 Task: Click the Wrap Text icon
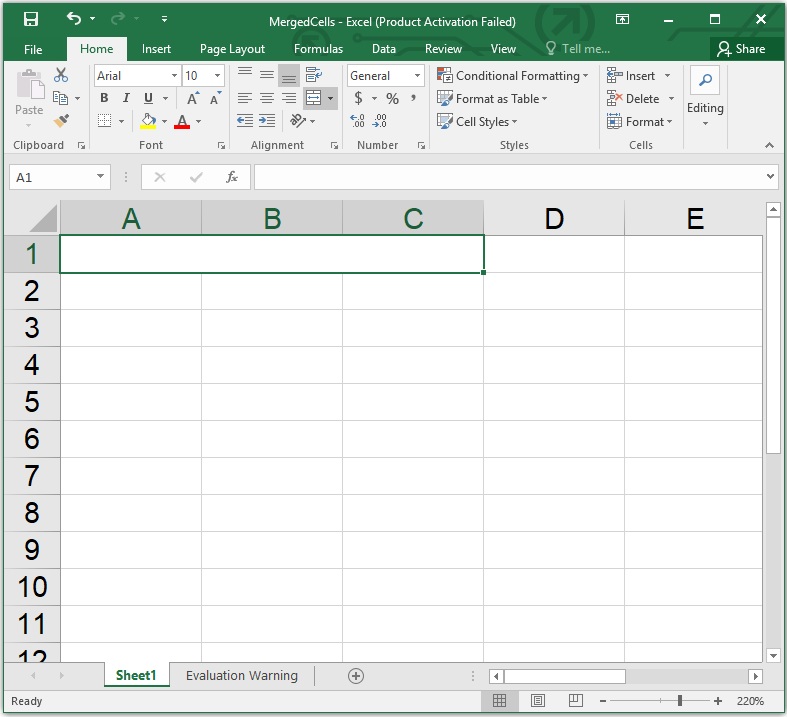pos(314,75)
